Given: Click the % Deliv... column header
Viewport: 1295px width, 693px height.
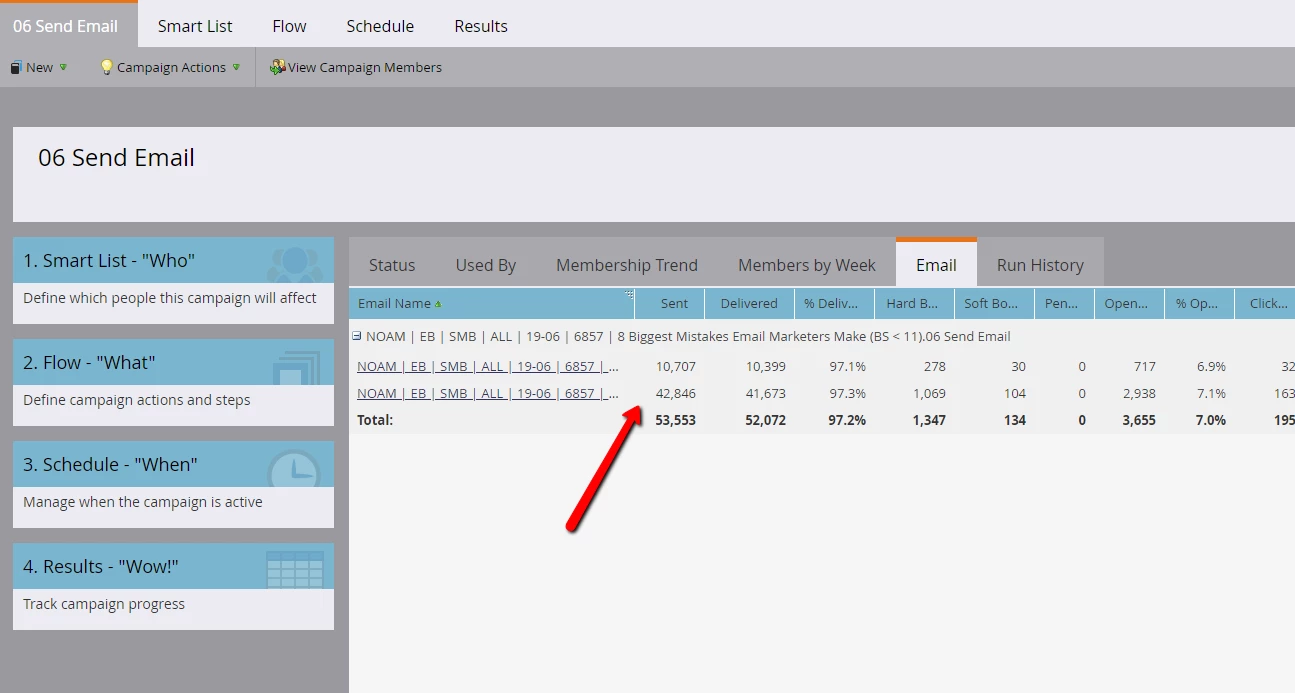Looking at the screenshot, I should (834, 304).
